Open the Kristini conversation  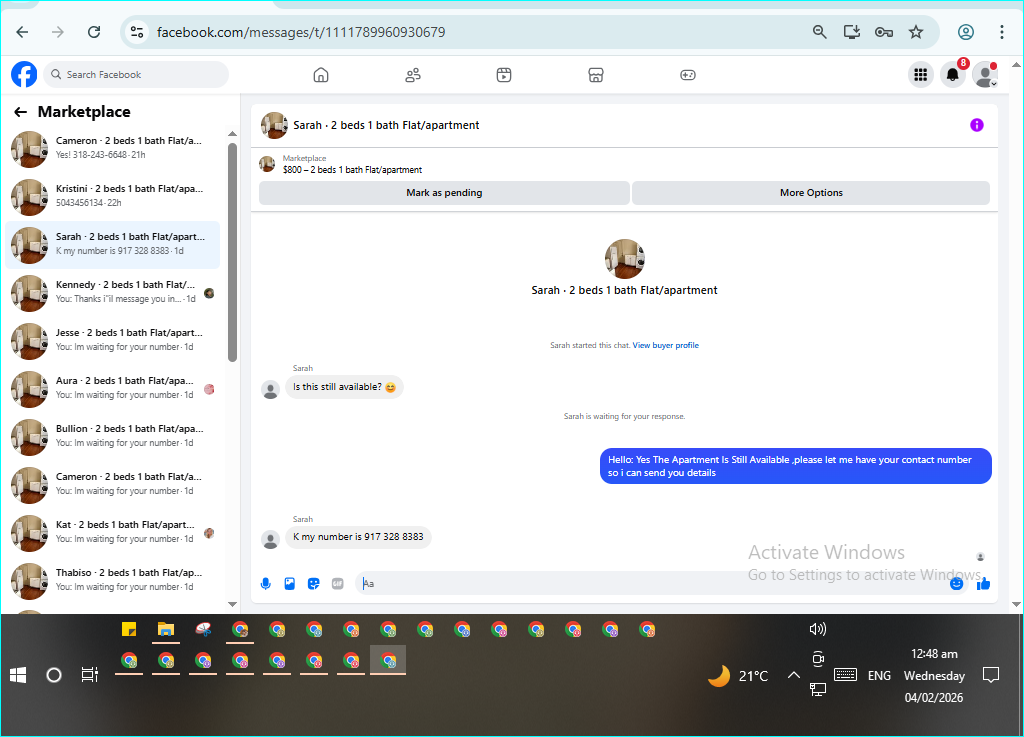[112, 196]
